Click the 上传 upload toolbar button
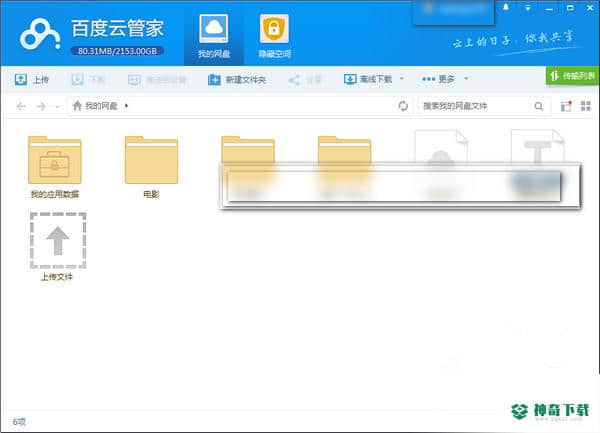 point(31,80)
